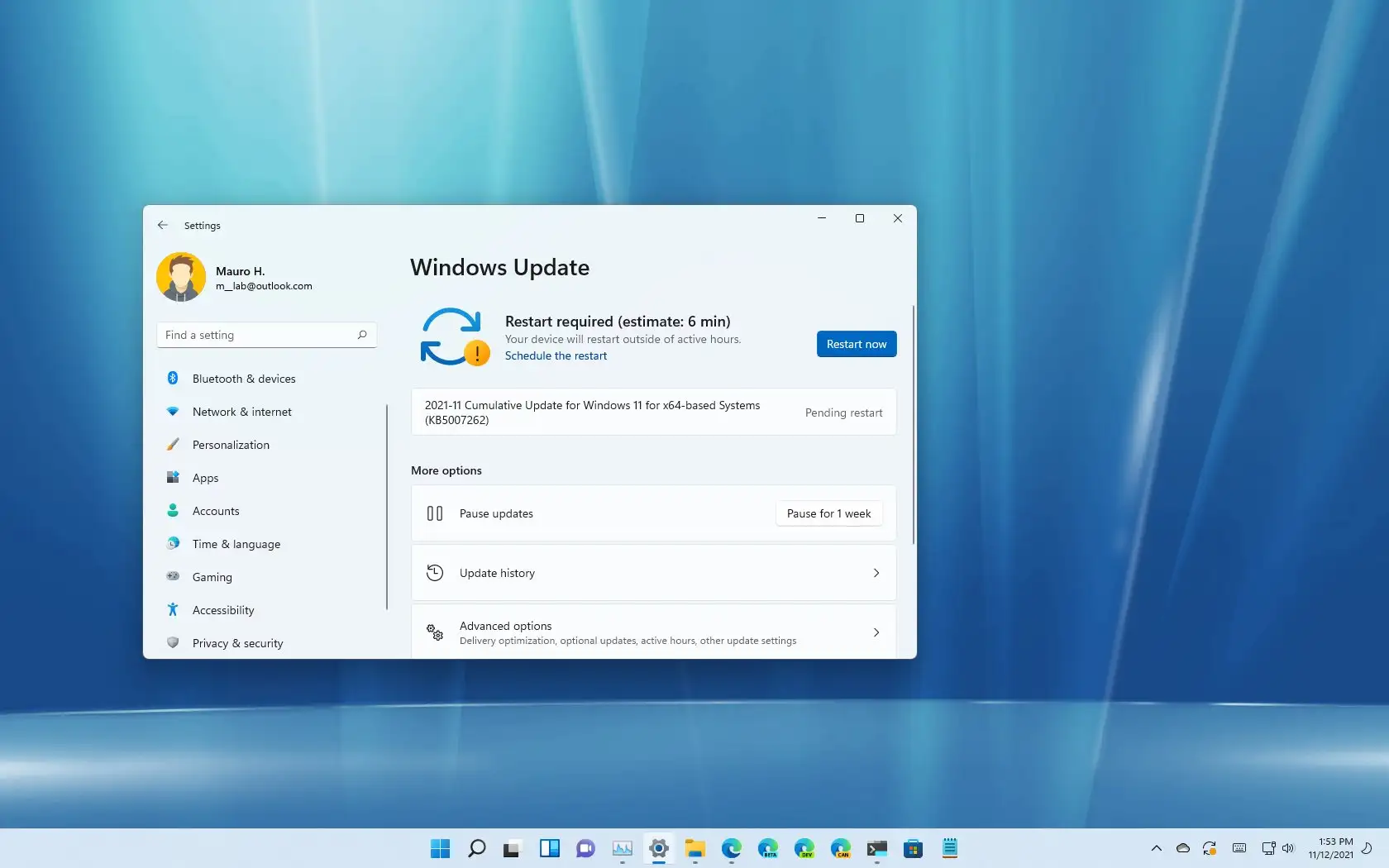
Task: Expand the Advanced options row chevron
Action: point(876,632)
